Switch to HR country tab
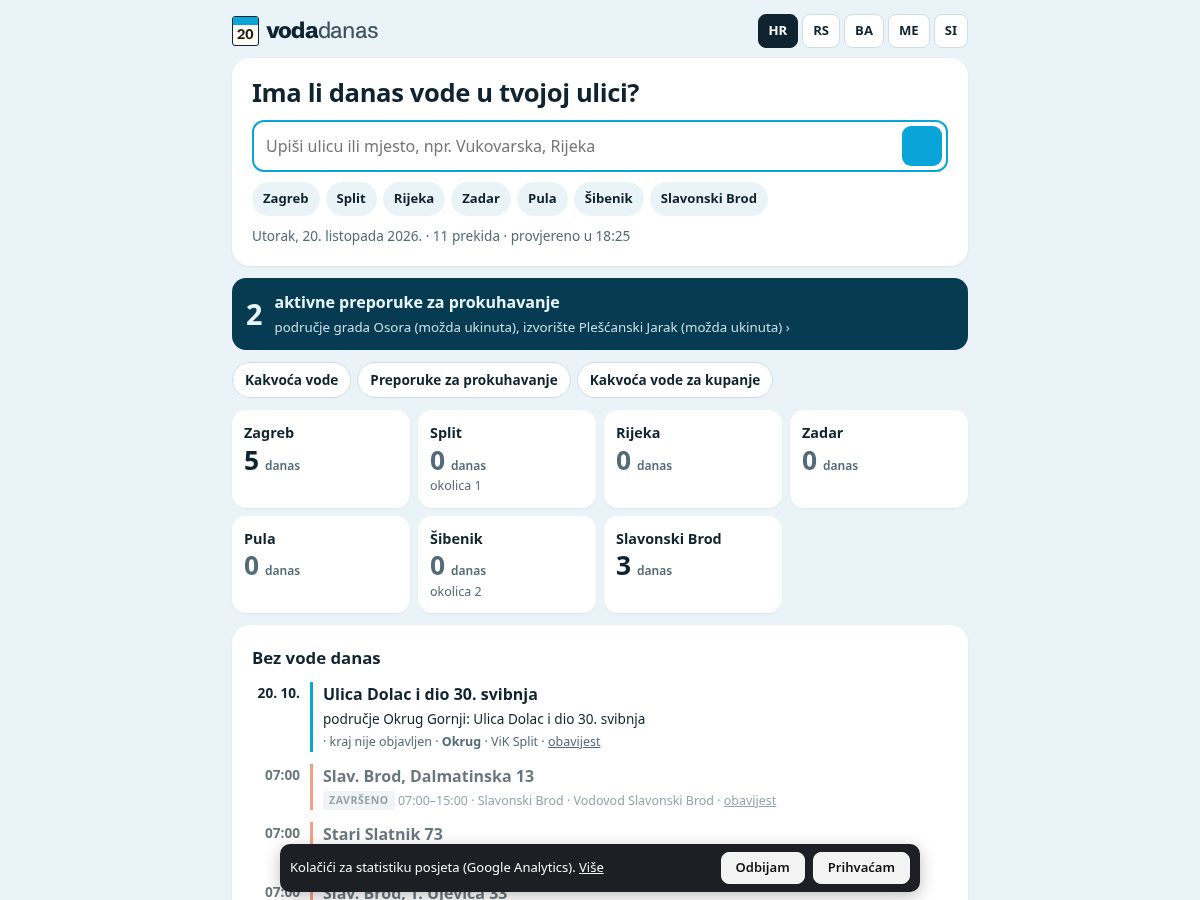Image resolution: width=1200 pixels, height=900 pixels. pyautogui.click(x=778, y=31)
